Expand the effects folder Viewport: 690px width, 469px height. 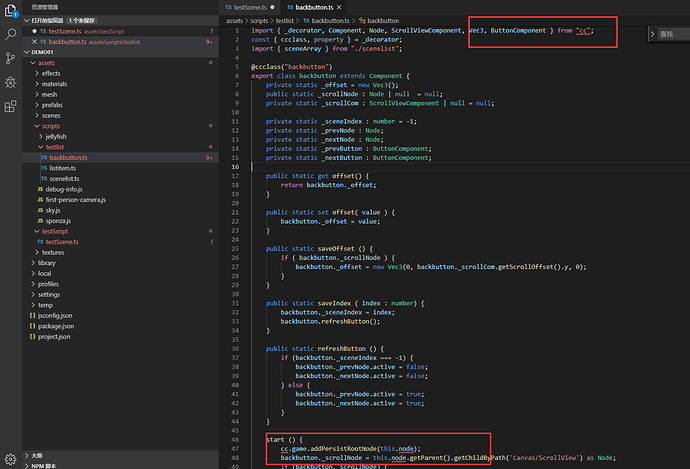point(51,73)
